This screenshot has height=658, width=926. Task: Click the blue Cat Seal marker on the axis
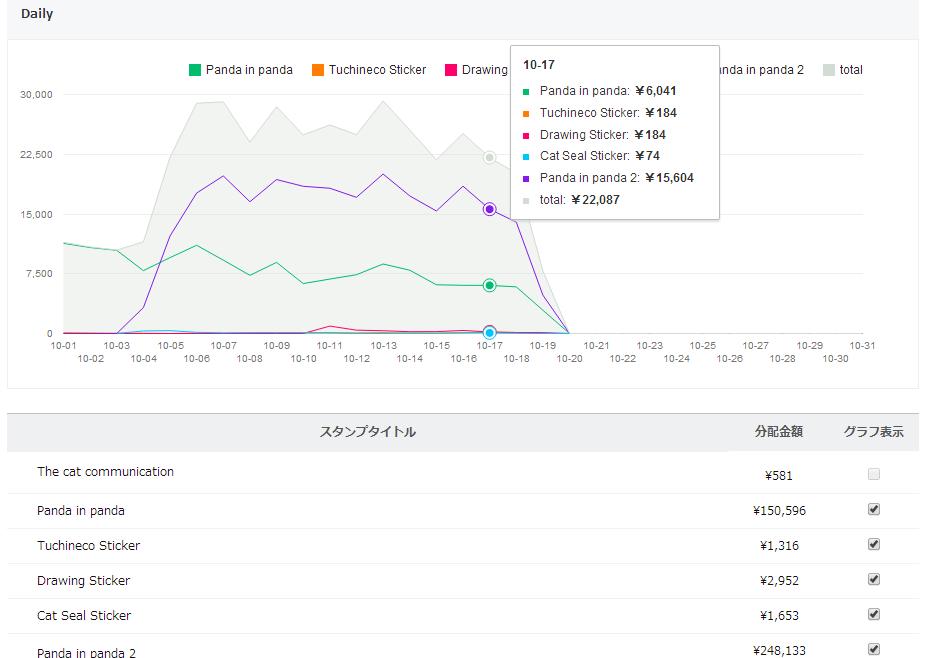pos(490,332)
